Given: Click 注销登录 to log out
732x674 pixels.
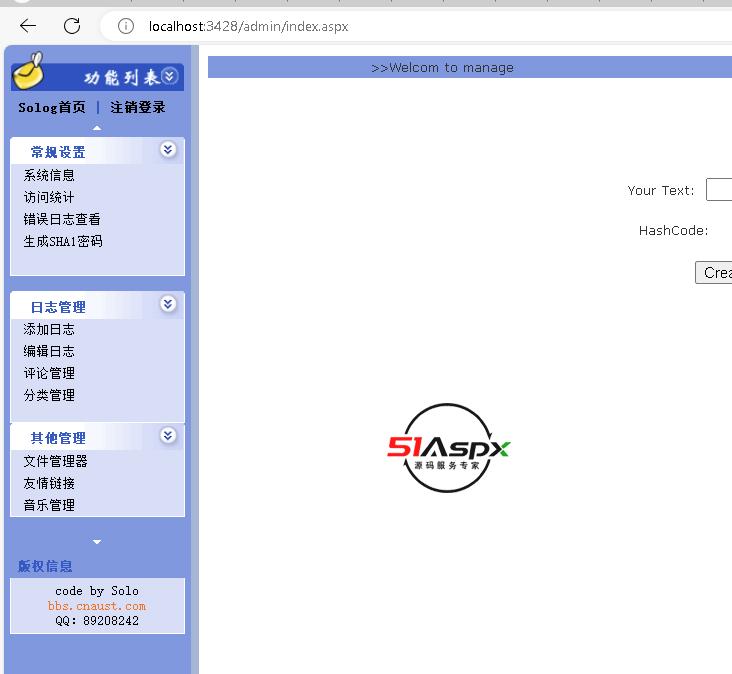Looking at the screenshot, I should coord(138,107).
